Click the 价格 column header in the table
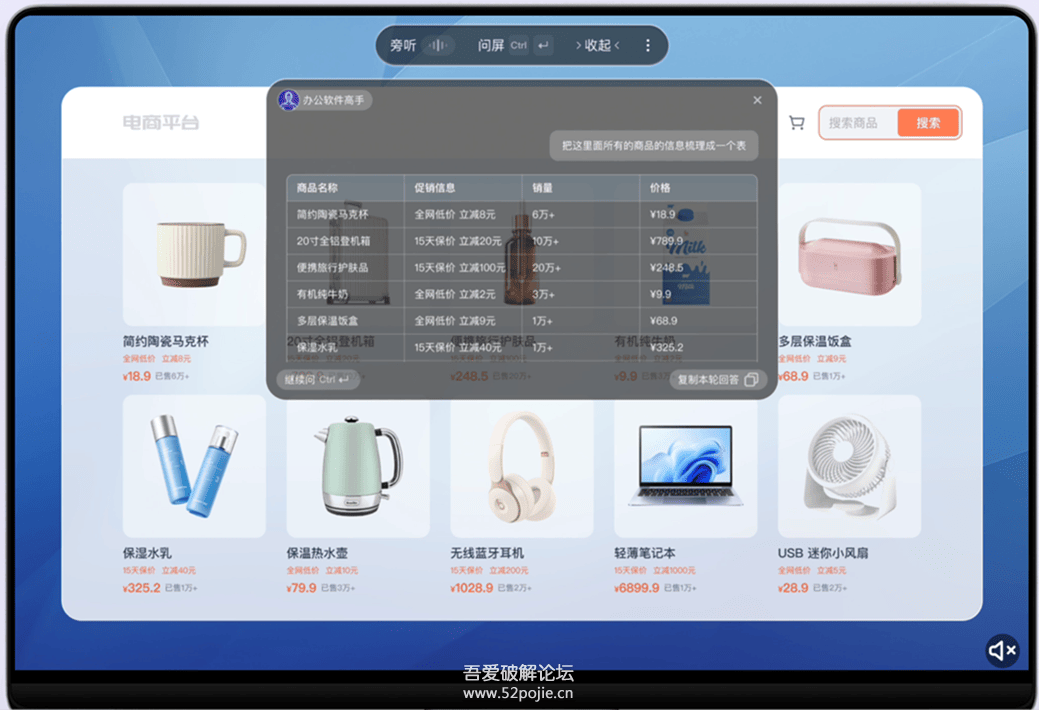The width and height of the screenshot is (1039, 710). 659,189
